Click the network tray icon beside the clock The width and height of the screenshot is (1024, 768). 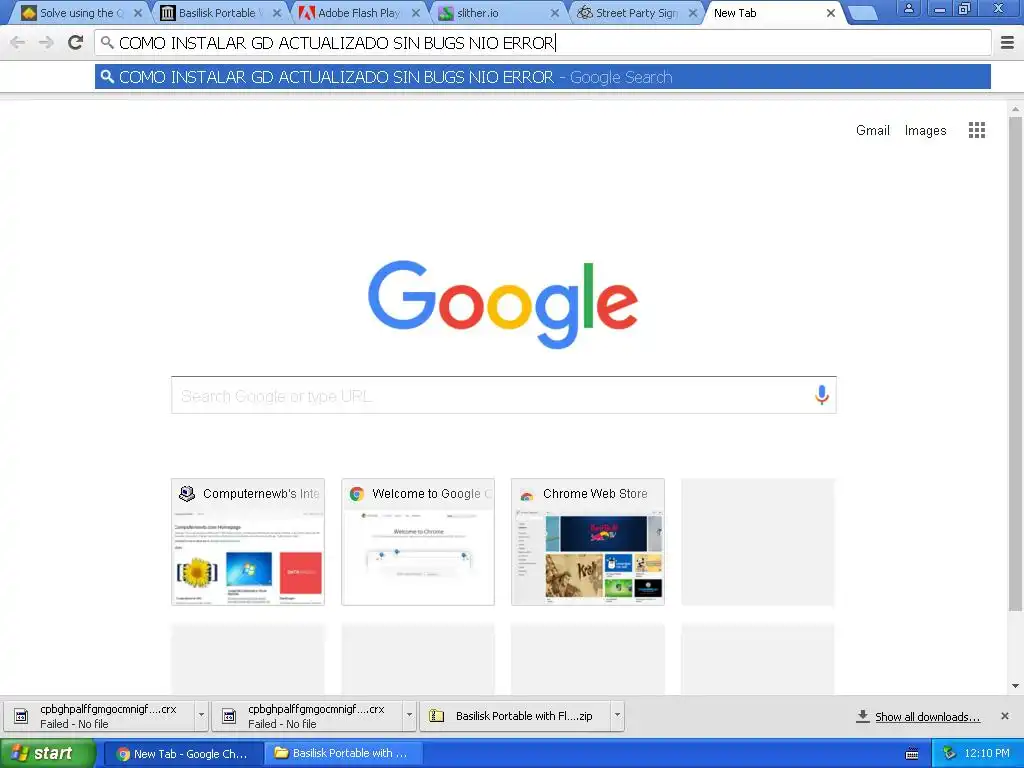point(950,754)
